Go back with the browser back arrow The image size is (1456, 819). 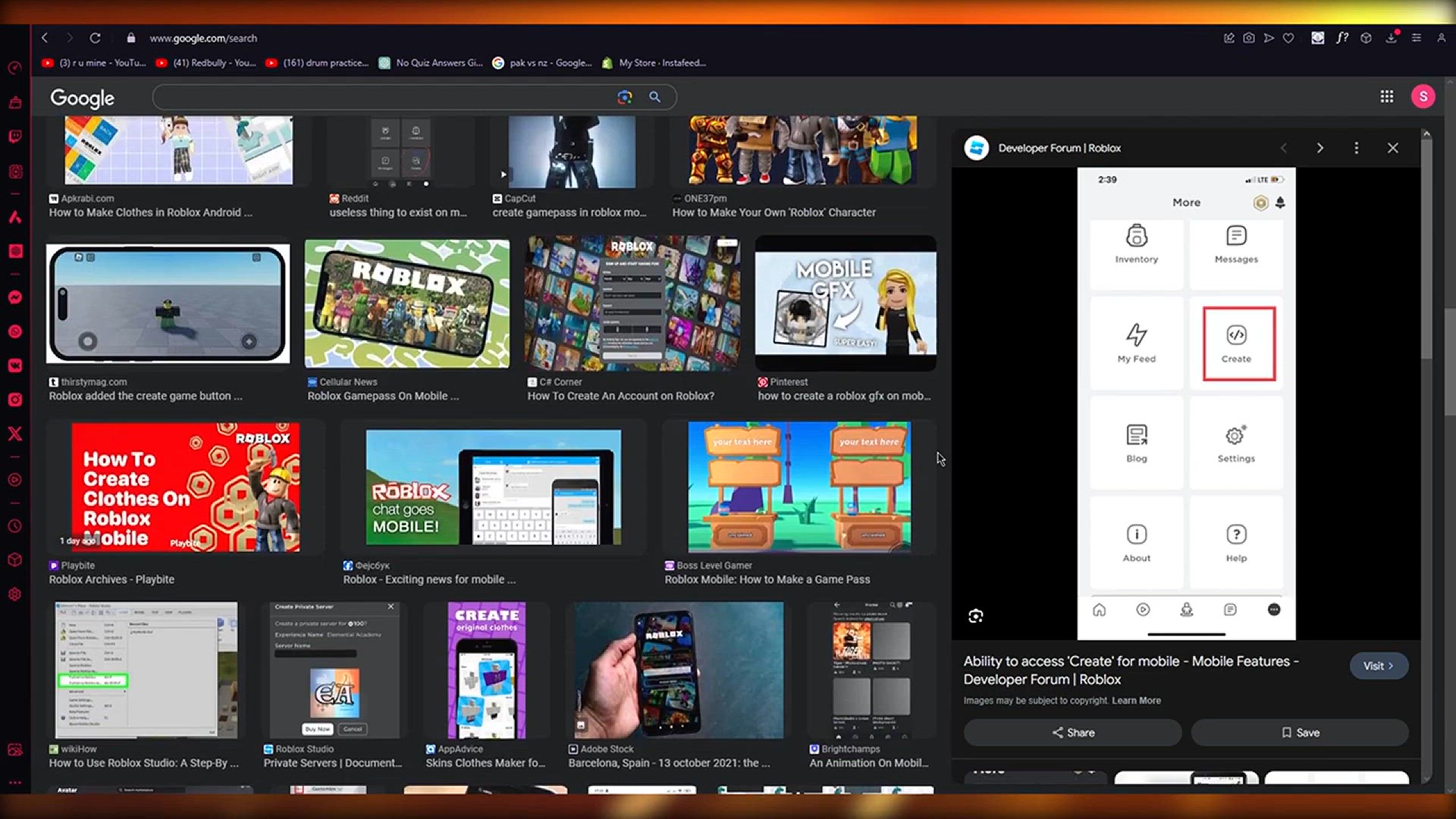(x=45, y=38)
